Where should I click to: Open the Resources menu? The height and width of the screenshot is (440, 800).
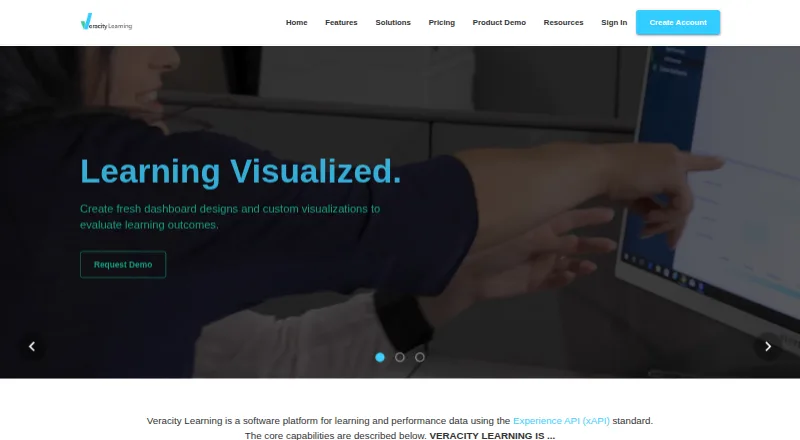click(x=563, y=22)
